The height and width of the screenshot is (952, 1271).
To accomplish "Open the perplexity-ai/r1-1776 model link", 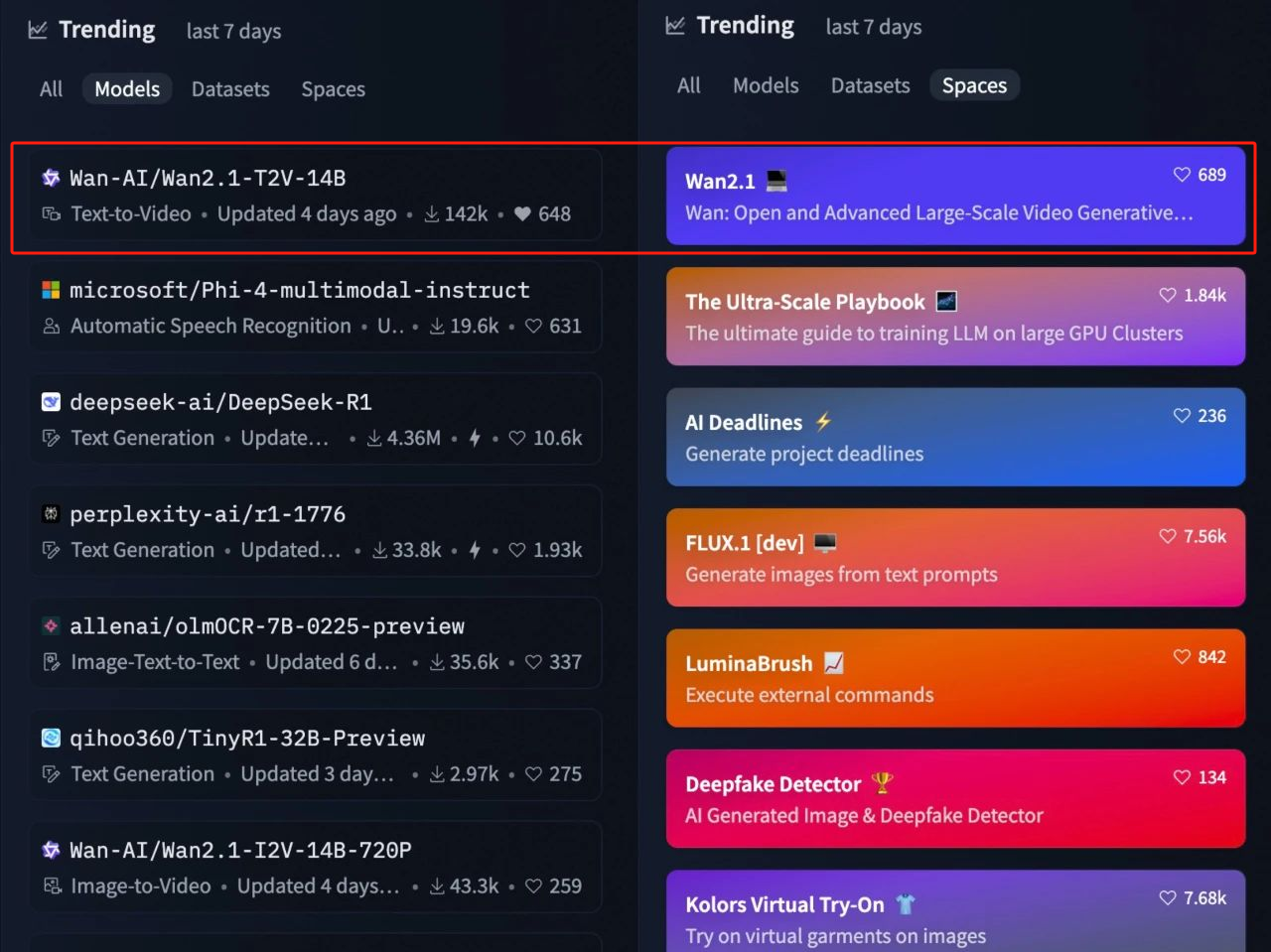I will 208,514.
